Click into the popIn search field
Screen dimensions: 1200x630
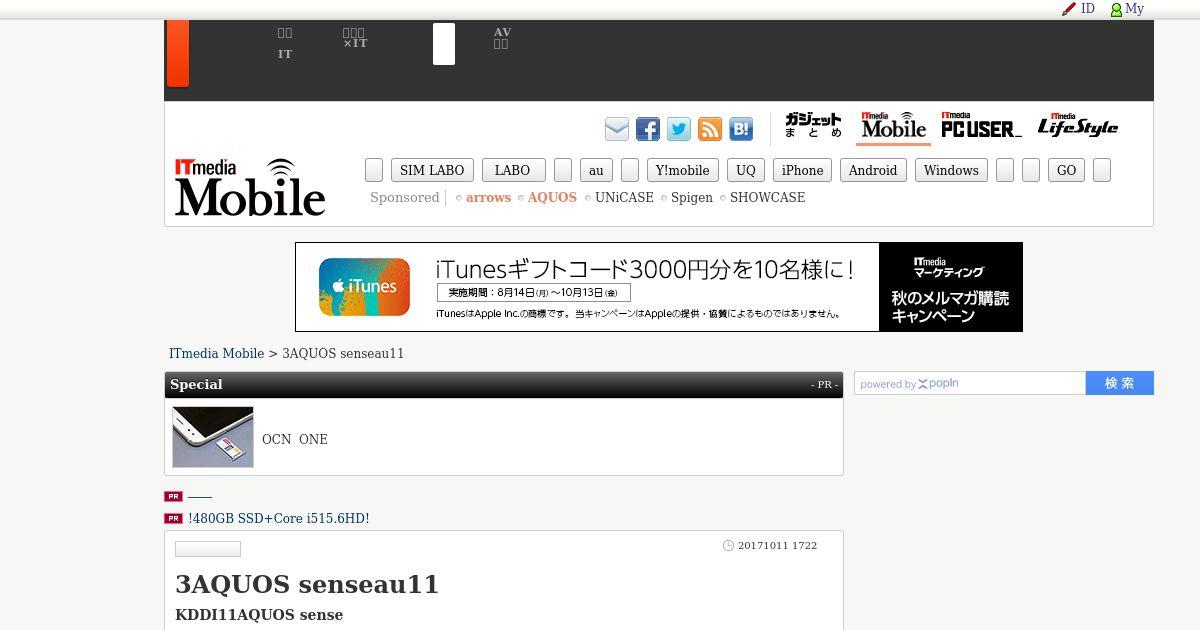click(x=970, y=383)
